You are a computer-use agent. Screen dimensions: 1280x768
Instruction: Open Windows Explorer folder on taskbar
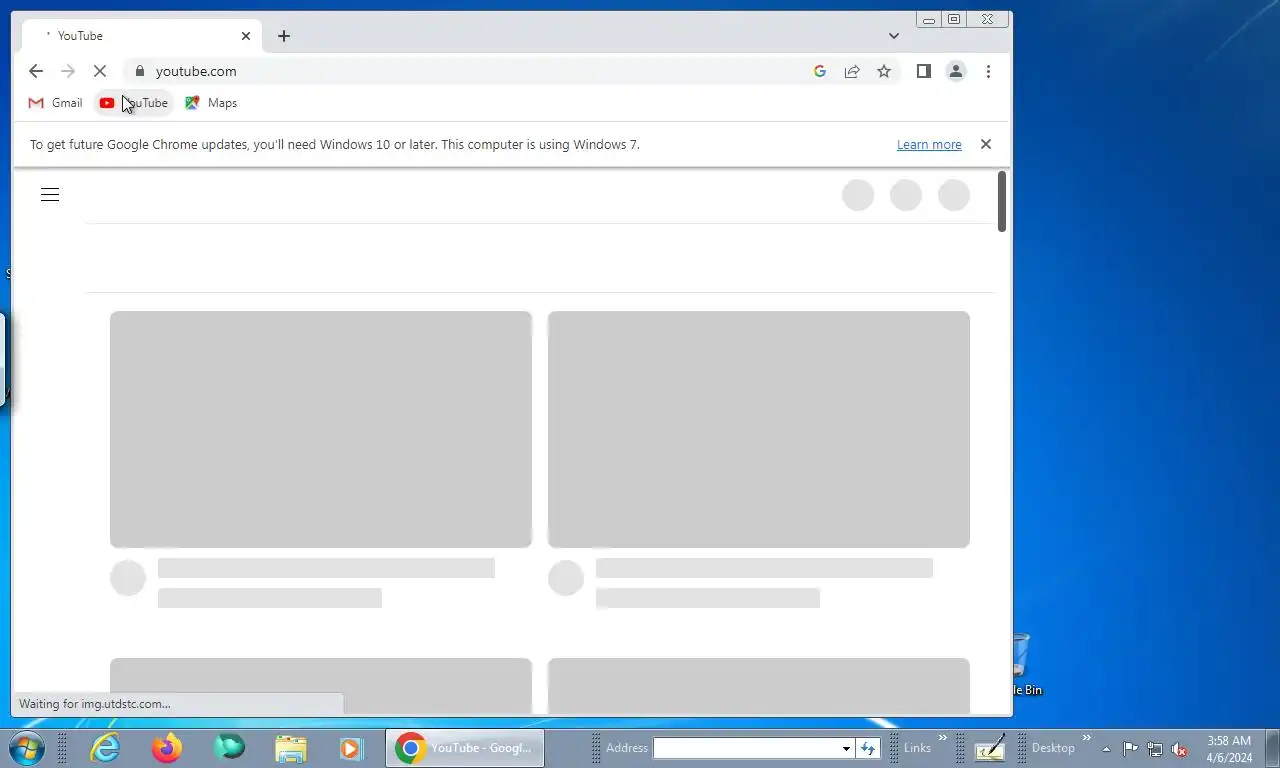point(291,748)
